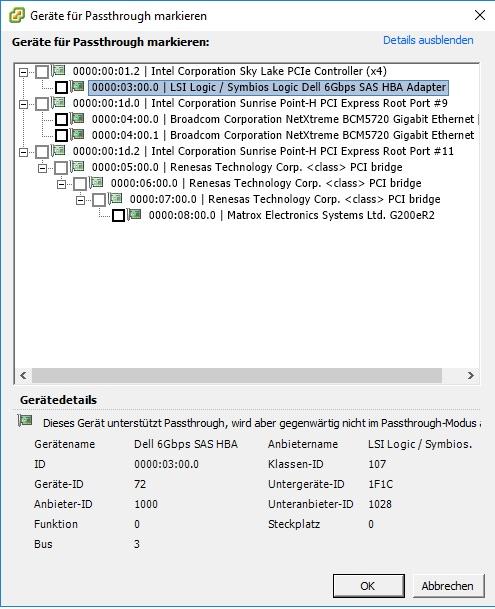Collapse the 0000:00:1d.2 Root Port #11 node
495x609 pixels.
point(24,152)
